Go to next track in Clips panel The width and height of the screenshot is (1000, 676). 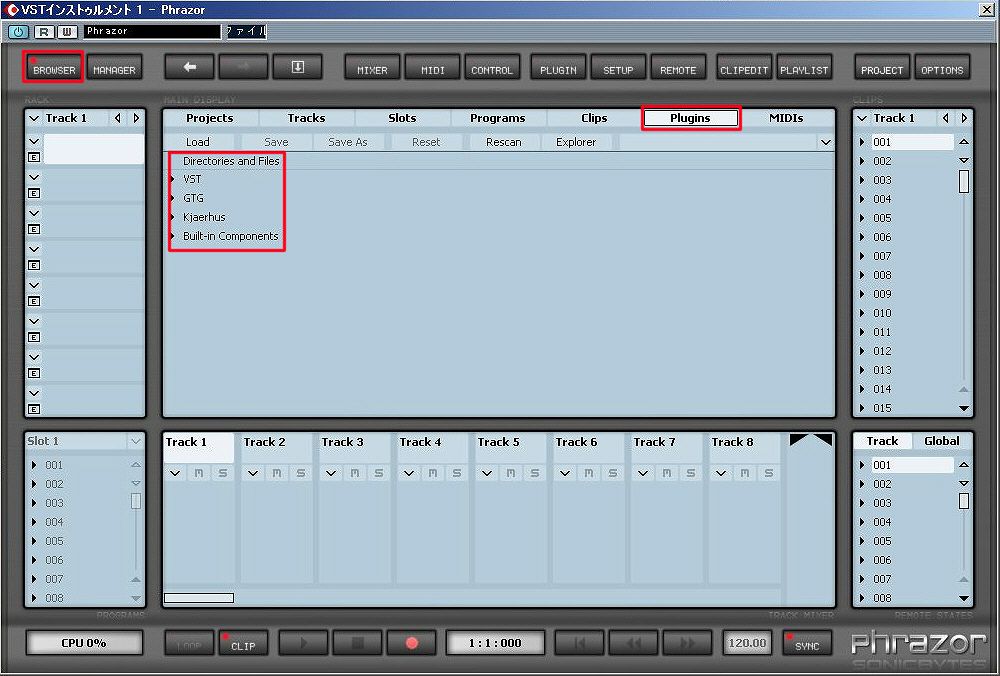click(x=964, y=118)
